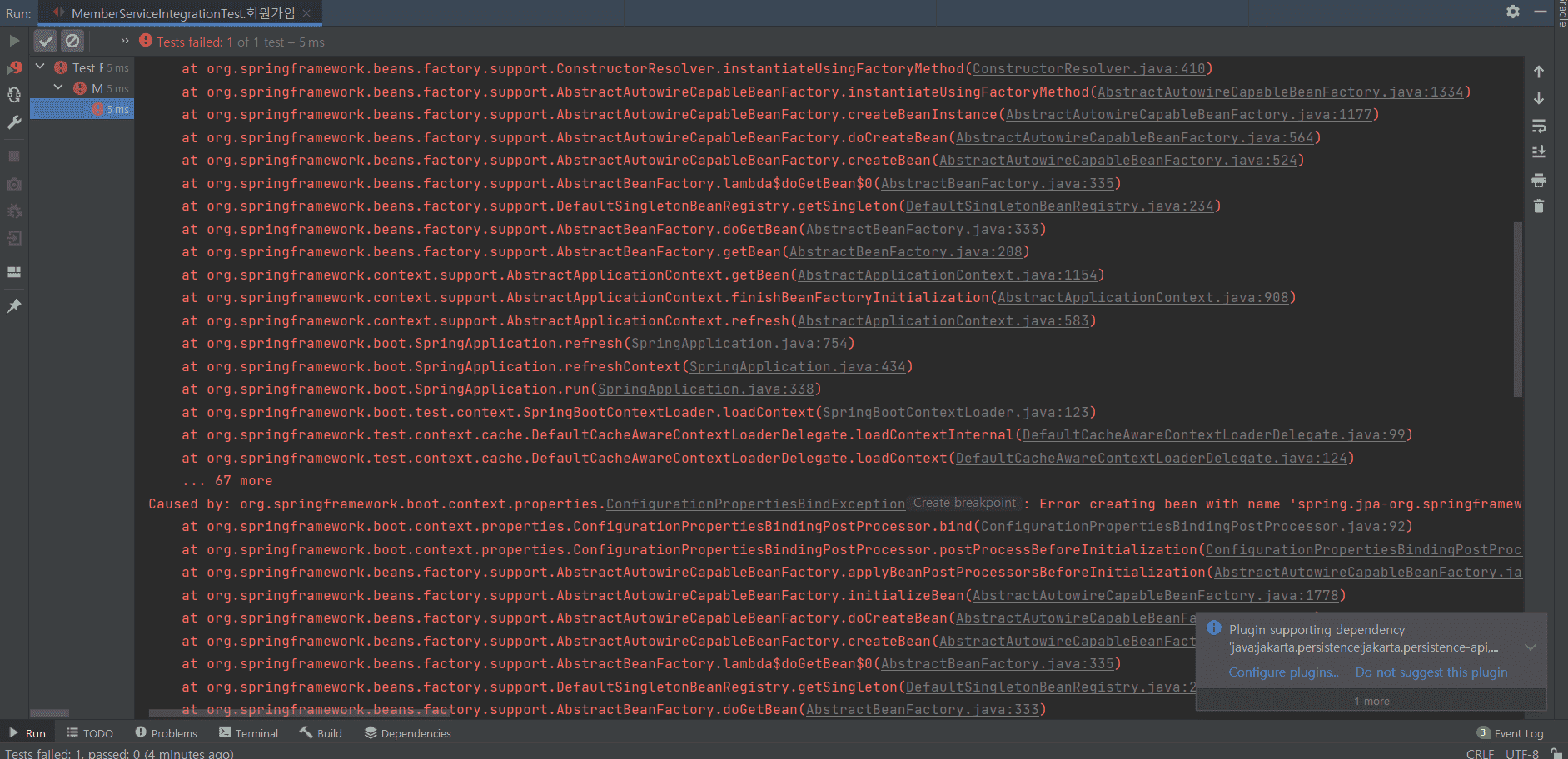Pin the current run tab

(x=14, y=306)
